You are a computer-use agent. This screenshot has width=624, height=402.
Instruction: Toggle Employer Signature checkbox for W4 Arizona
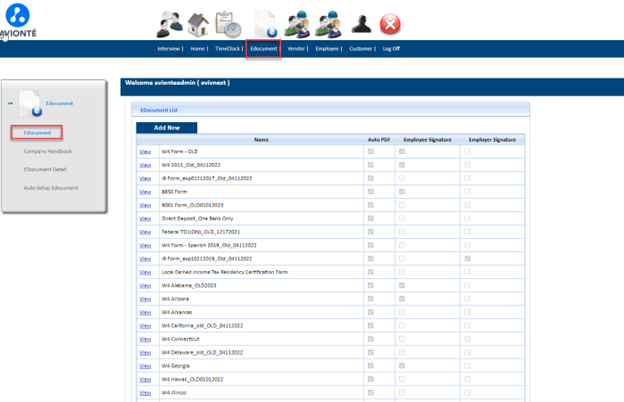(x=467, y=299)
